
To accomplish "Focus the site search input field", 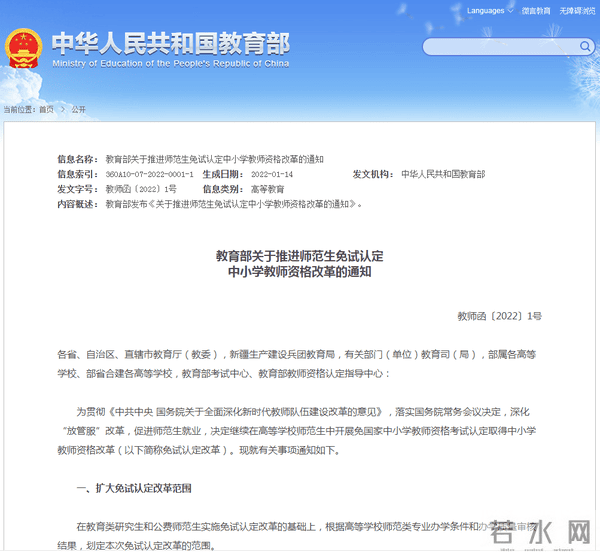I will (508, 47).
